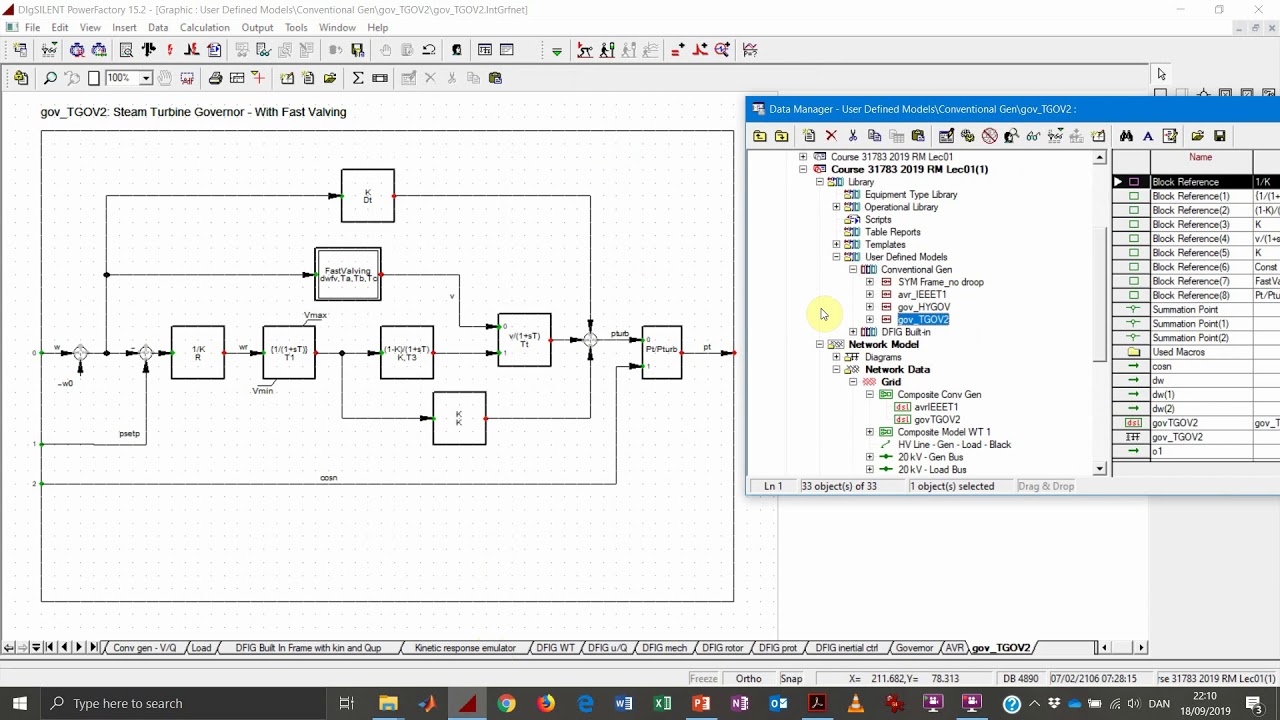
Task: Open the Calculation menu
Action: [x=204, y=27]
